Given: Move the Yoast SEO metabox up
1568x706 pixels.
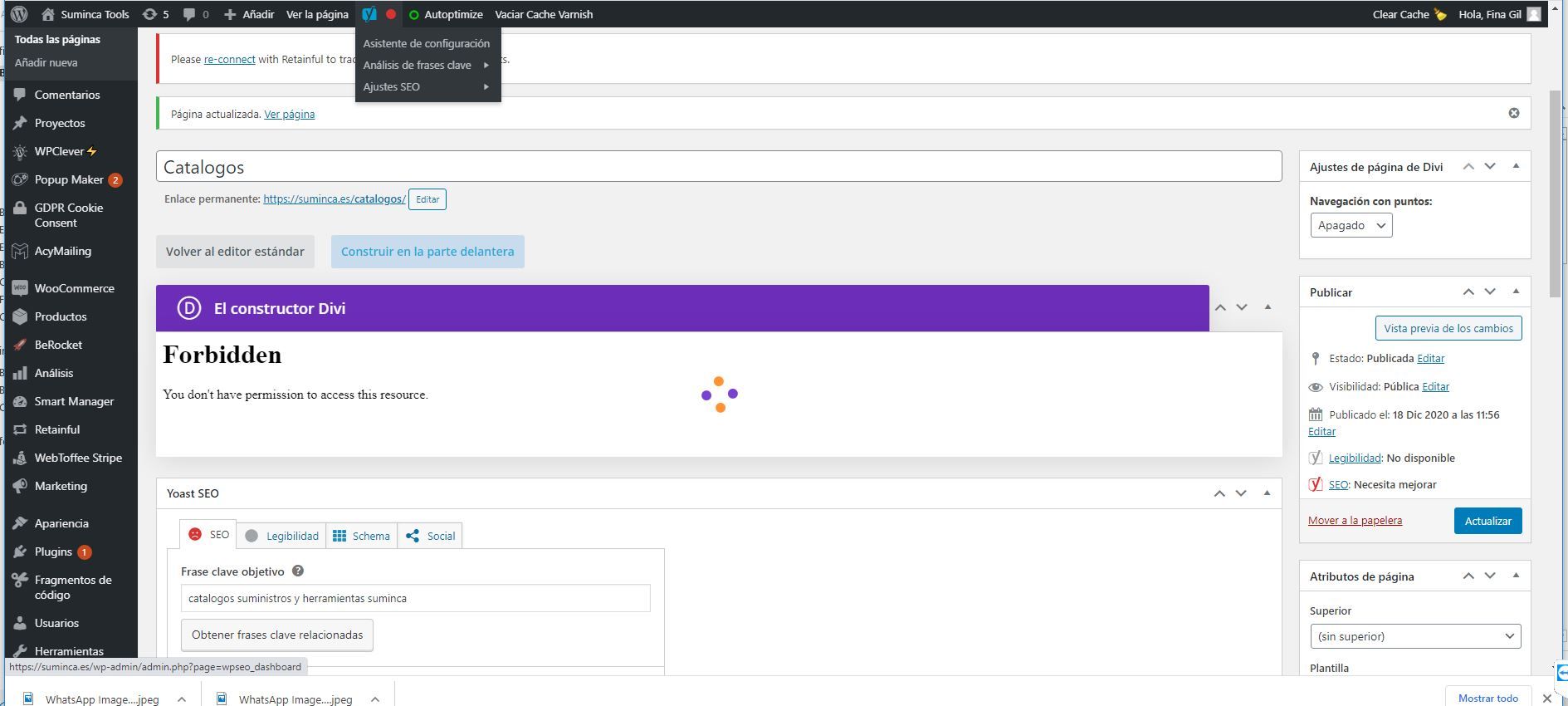Looking at the screenshot, I should tap(1219, 493).
